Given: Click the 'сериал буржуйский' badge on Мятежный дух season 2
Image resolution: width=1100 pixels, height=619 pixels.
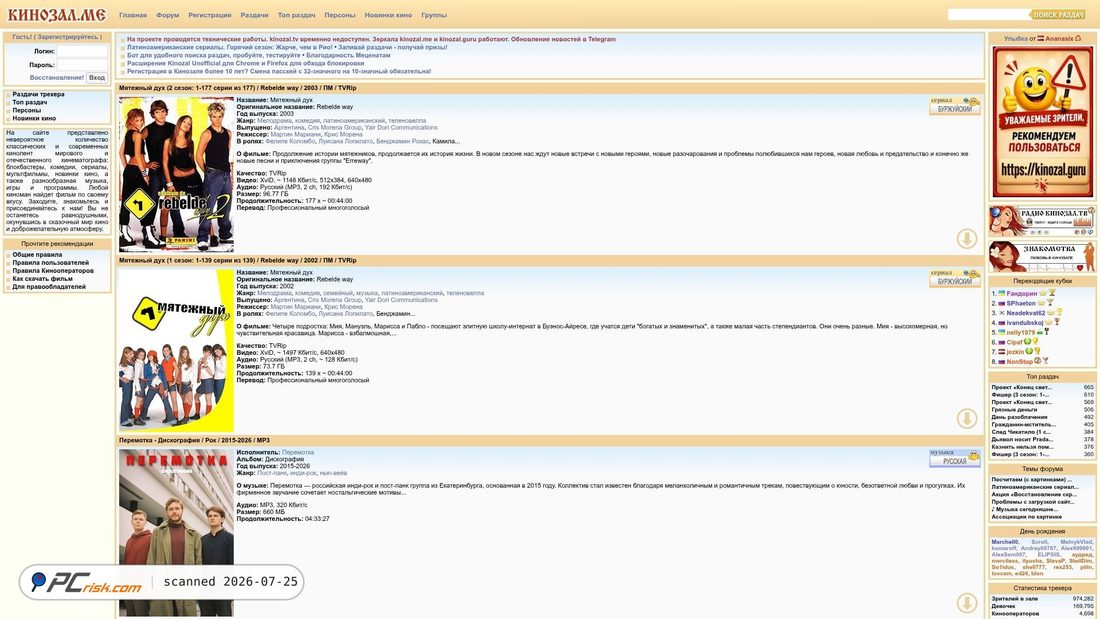Looking at the screenshot, I should point(954,106).
